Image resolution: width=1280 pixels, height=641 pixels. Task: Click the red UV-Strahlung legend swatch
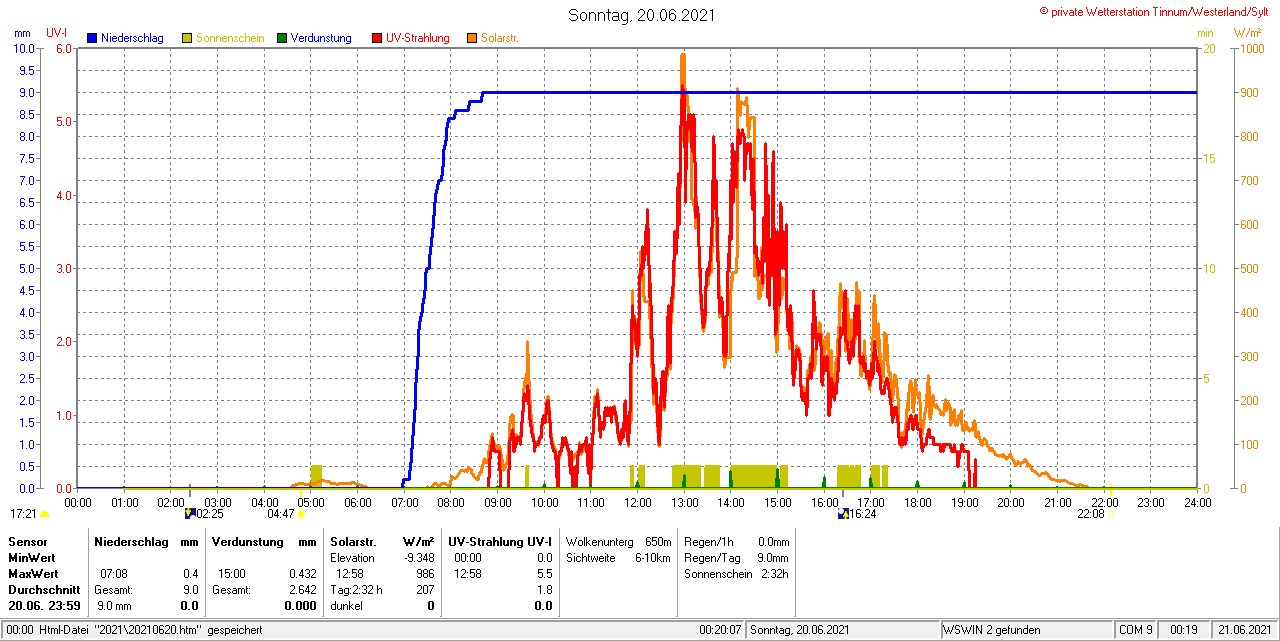pyautogui.click(x=377, y=38)
